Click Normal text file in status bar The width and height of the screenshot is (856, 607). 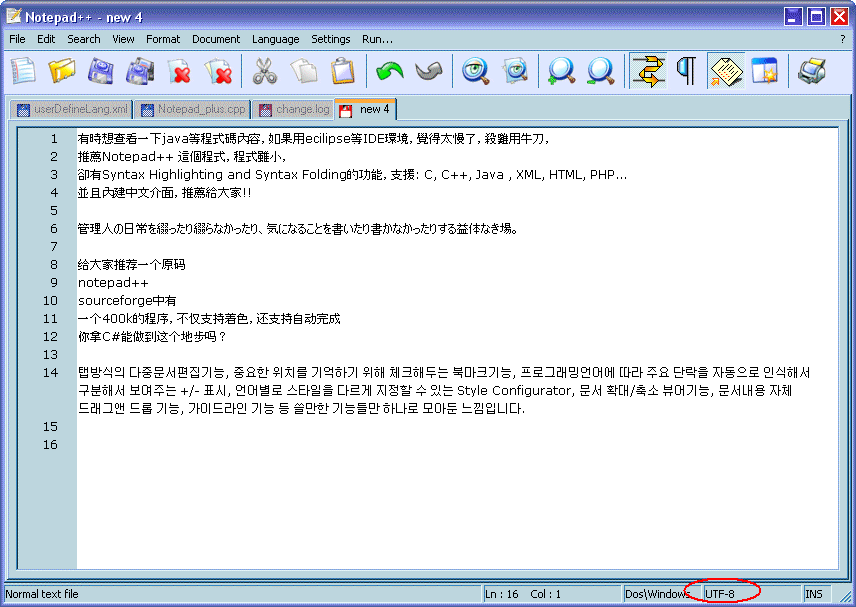pos(42,594)
